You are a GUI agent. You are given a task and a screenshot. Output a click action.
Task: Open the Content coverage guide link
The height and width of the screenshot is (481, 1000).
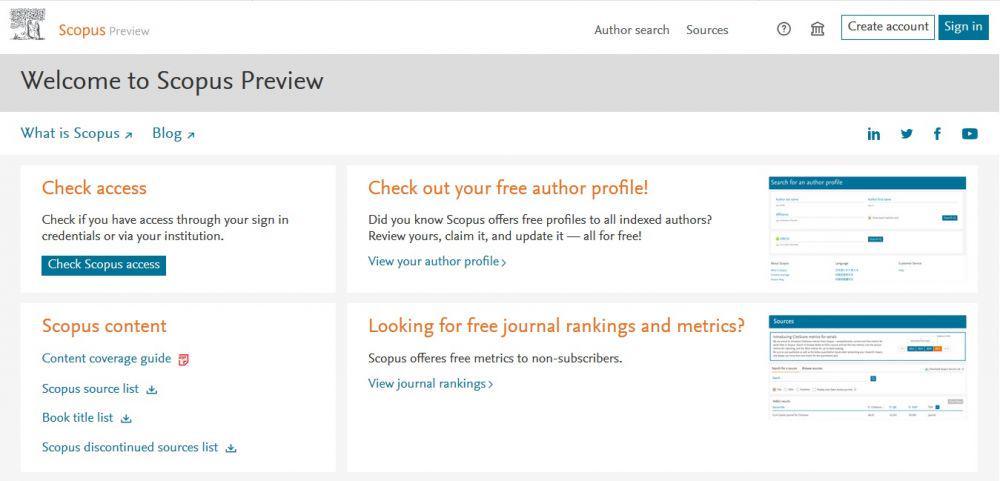[107, 359]
